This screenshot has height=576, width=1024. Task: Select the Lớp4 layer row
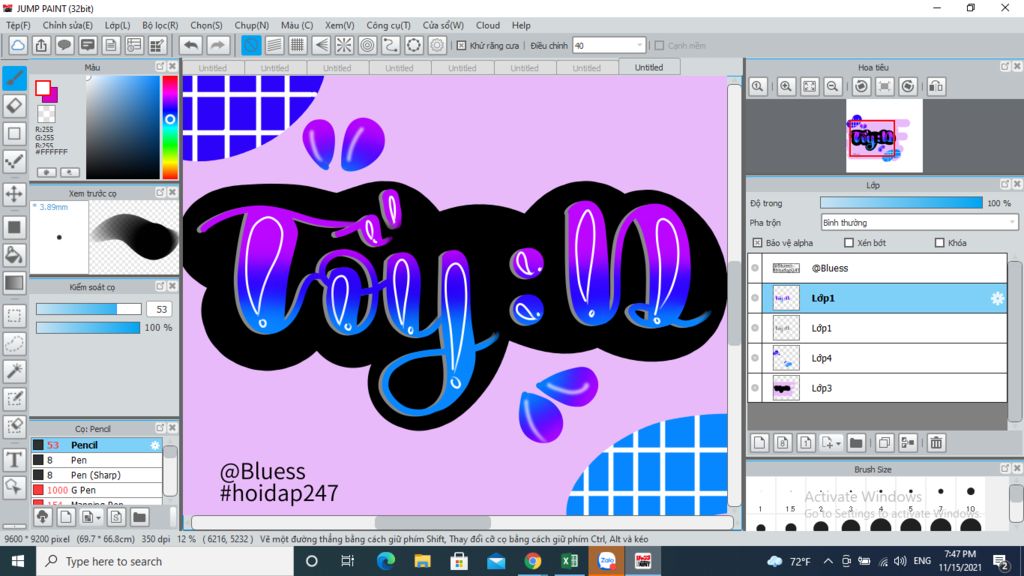tap(878, 358)
